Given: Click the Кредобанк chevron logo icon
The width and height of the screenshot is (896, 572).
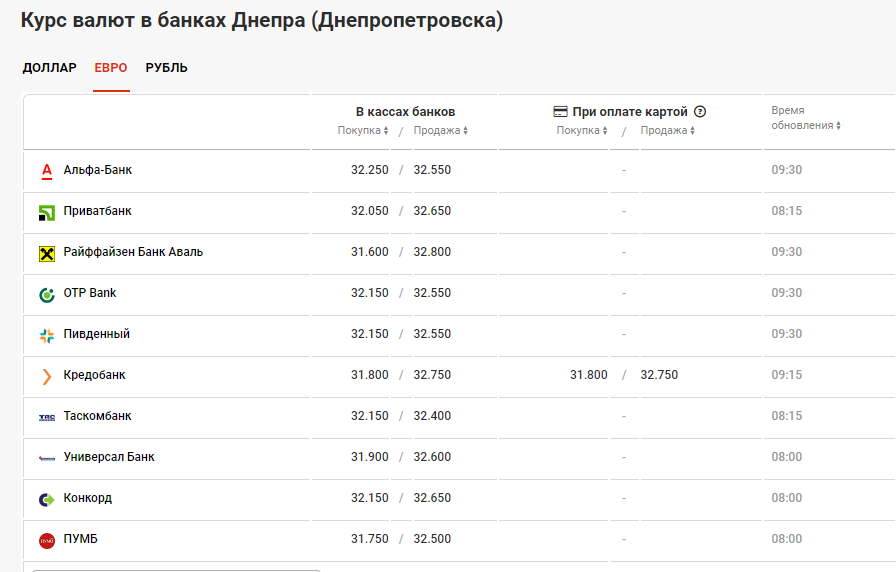Looking at the screenshot, I should (x=47, y=376).
